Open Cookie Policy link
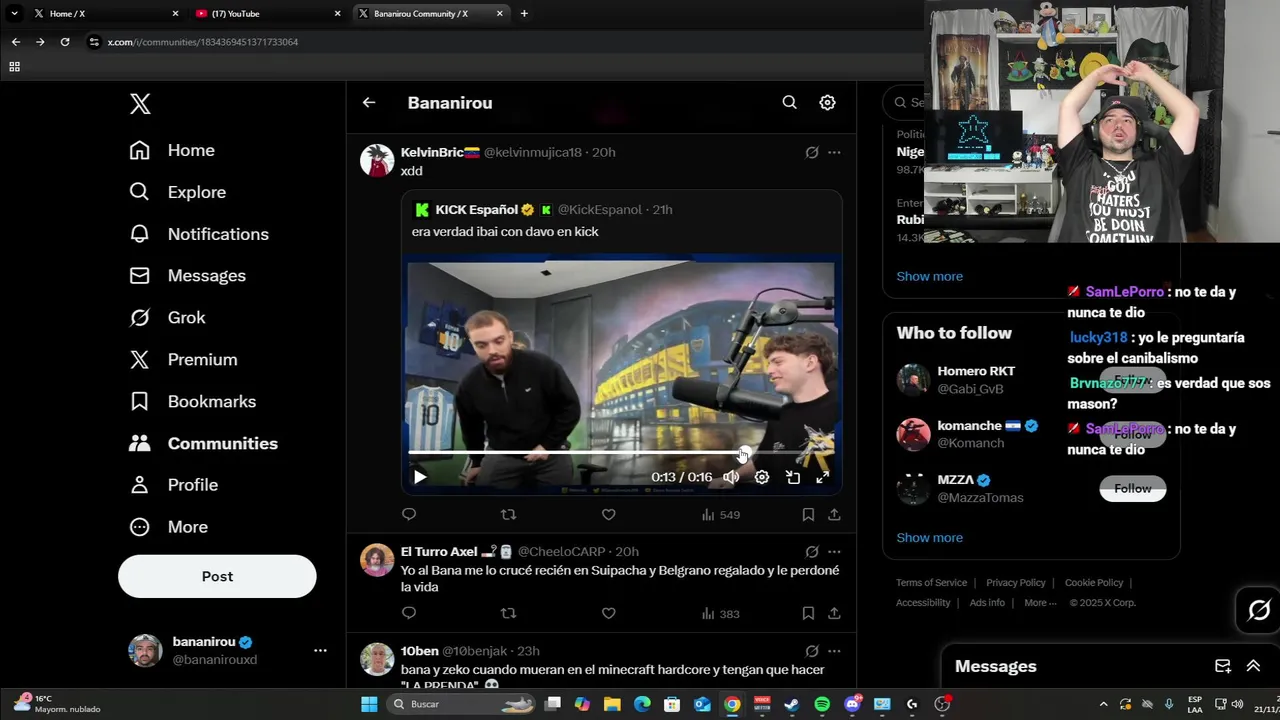This screenshot has width=1280, height=720. [x=1094, y=583]
